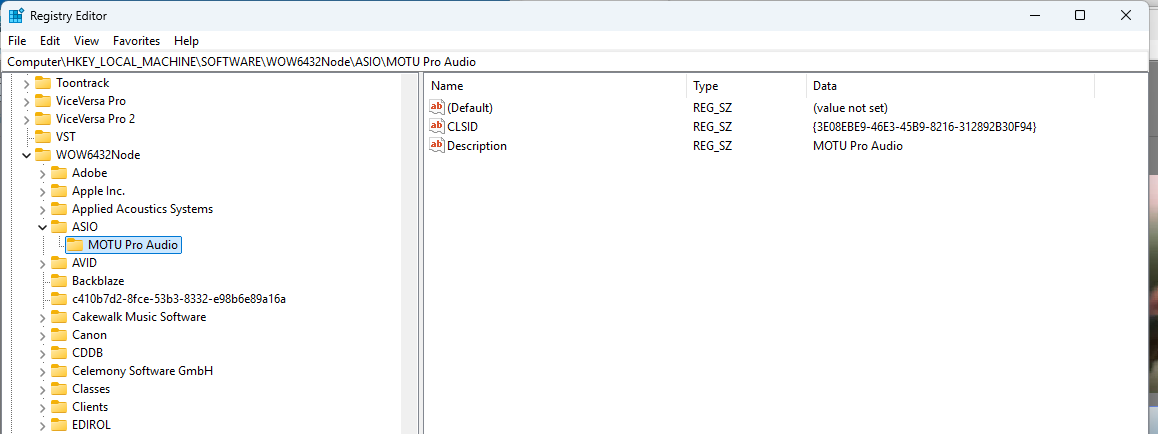Click the Description string value icon
The image size is (1158, 434).
[x=437, y=146]
